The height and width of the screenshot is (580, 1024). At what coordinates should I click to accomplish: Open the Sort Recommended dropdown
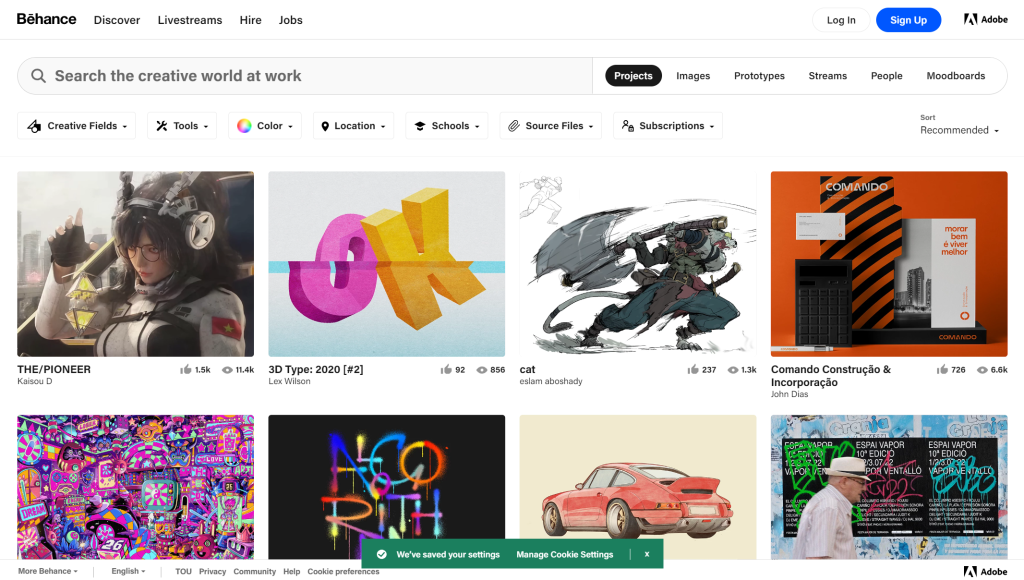[958, 130]
